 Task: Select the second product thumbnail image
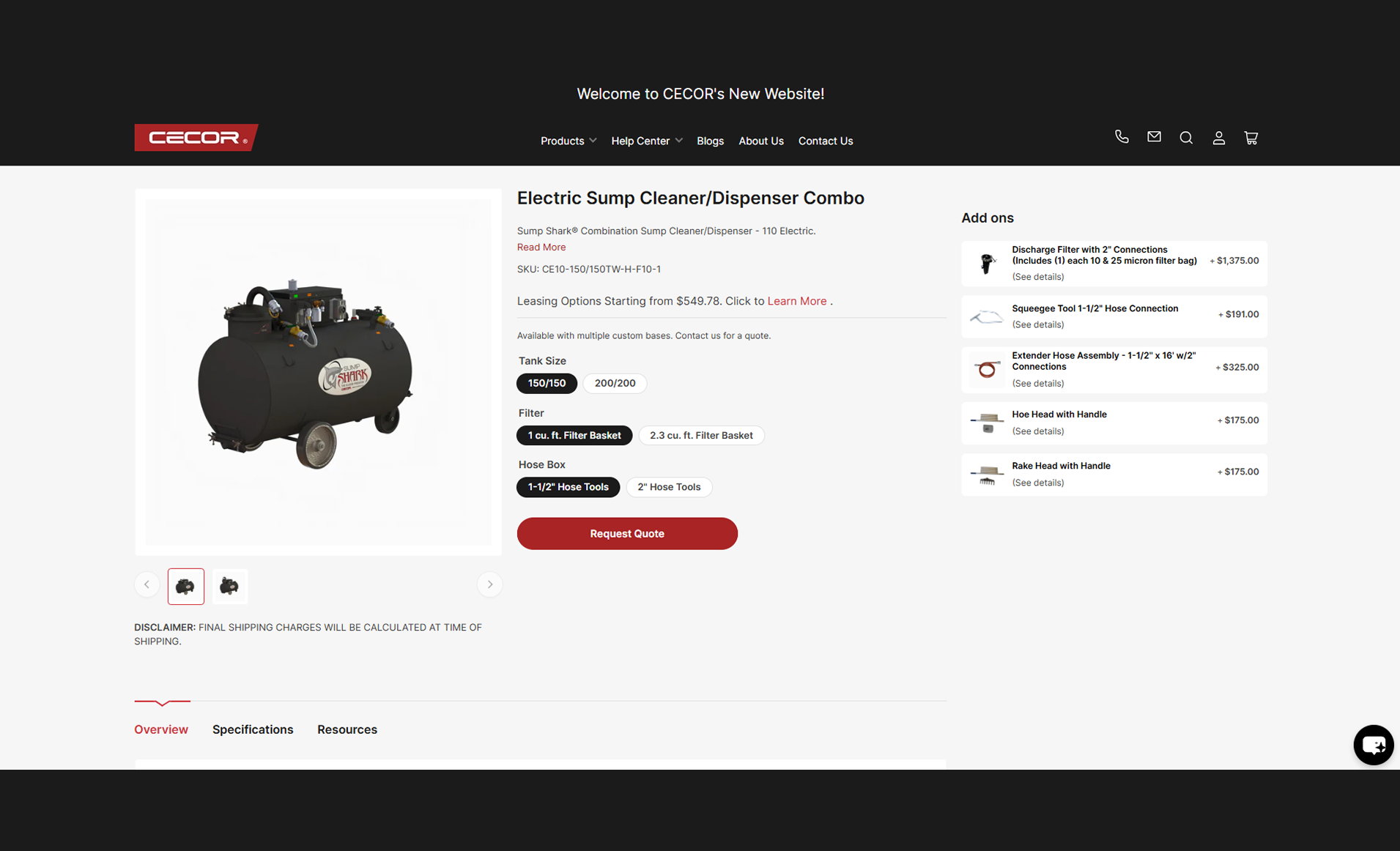(229, 587)
